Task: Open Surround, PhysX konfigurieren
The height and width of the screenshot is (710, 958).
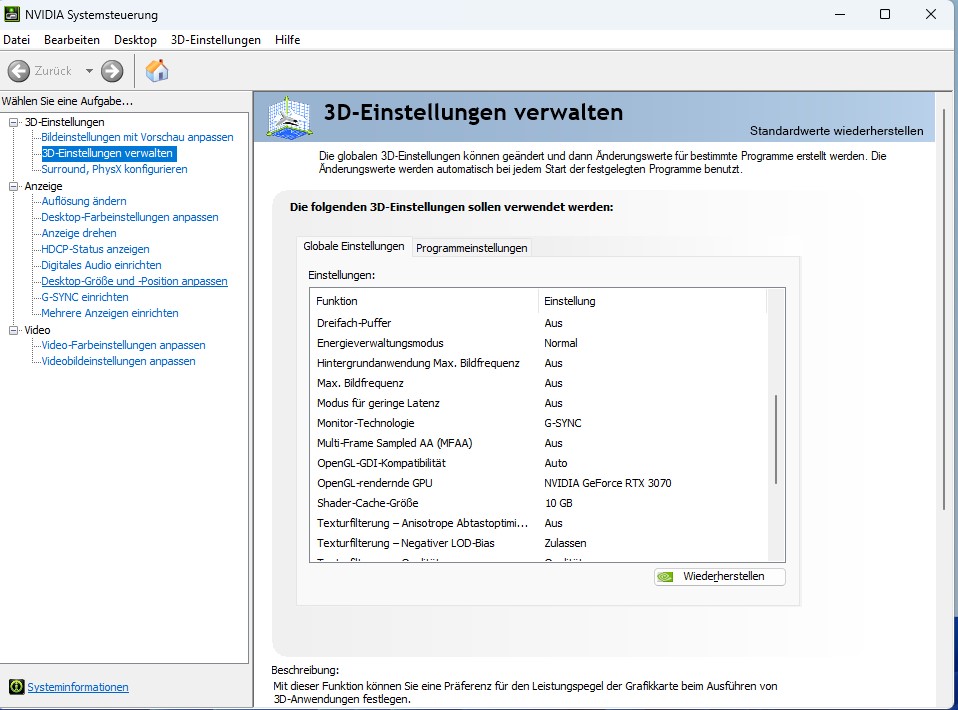Action: (x=114, y=169)
